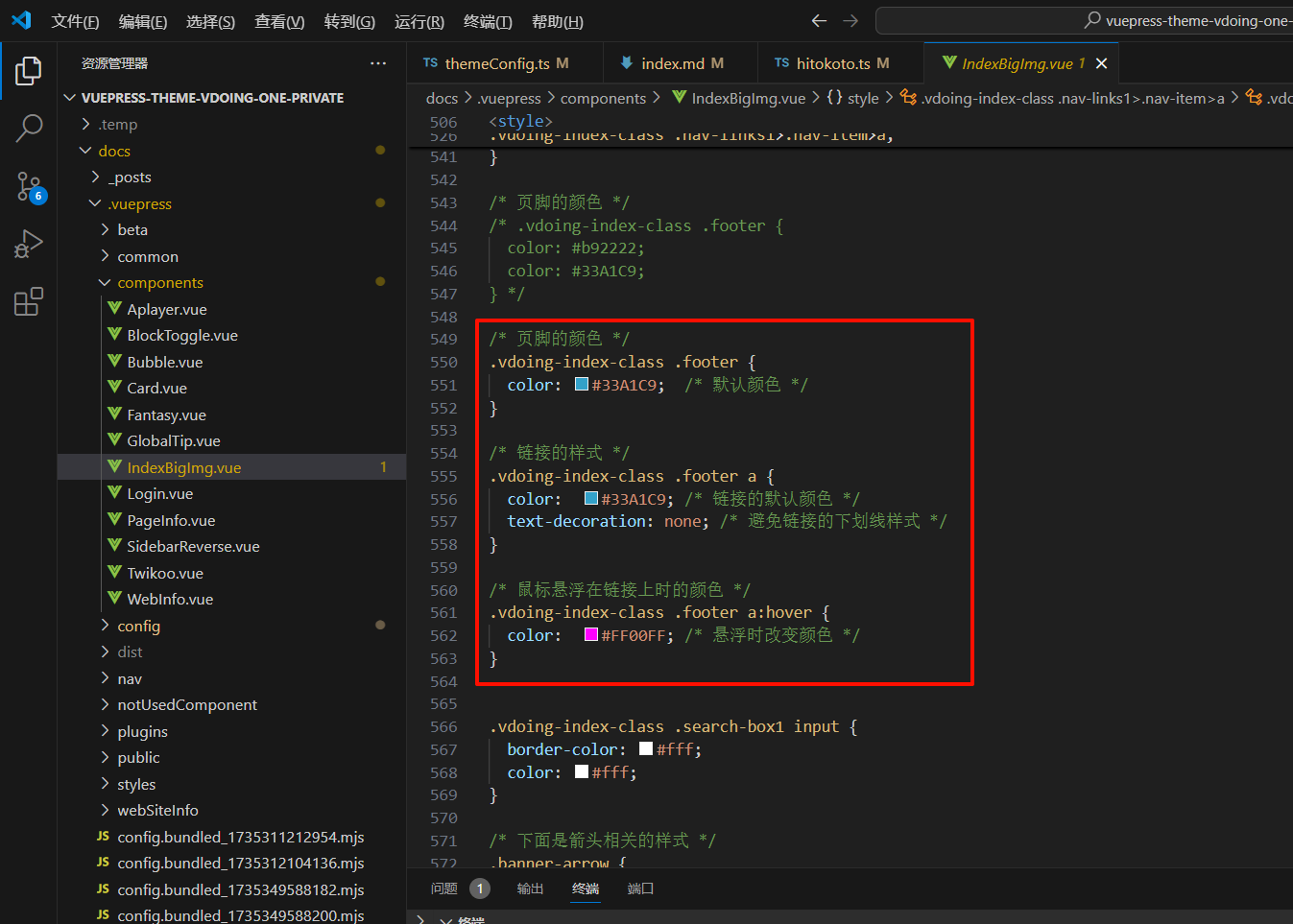Expand the webSiteInfo folder
Viewport: 1293px width, 924px height.
[231, 810]
